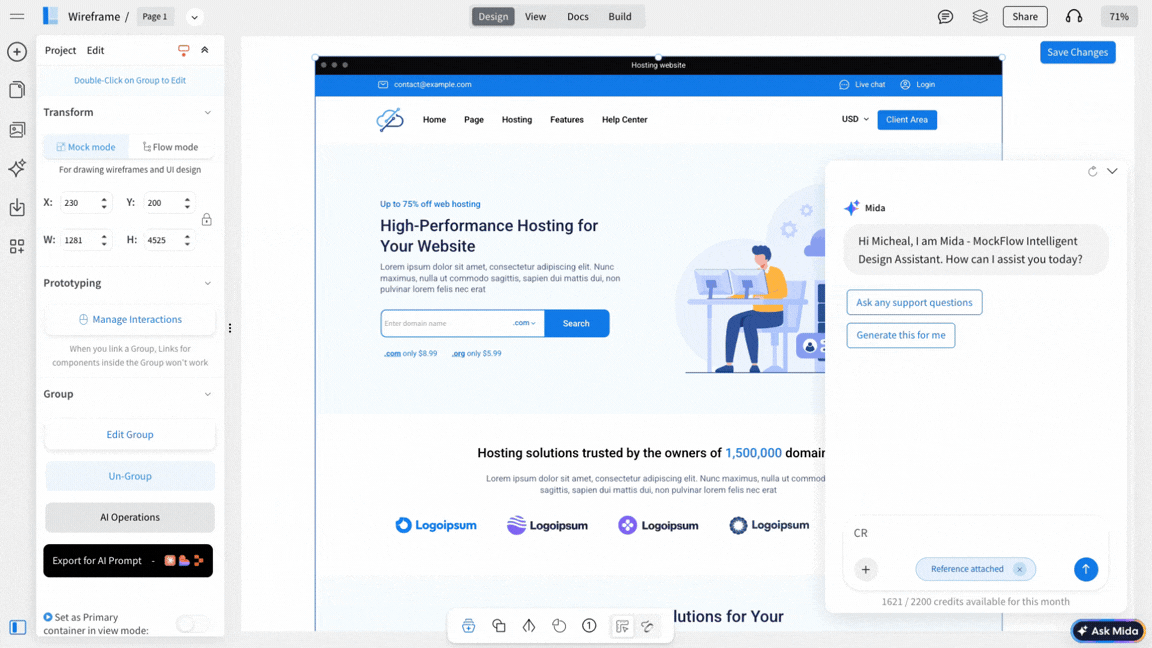Click the send arrow button in Mida chat
The height and width of the screenshot is (648, 1152).
(x=1085, y=569)
